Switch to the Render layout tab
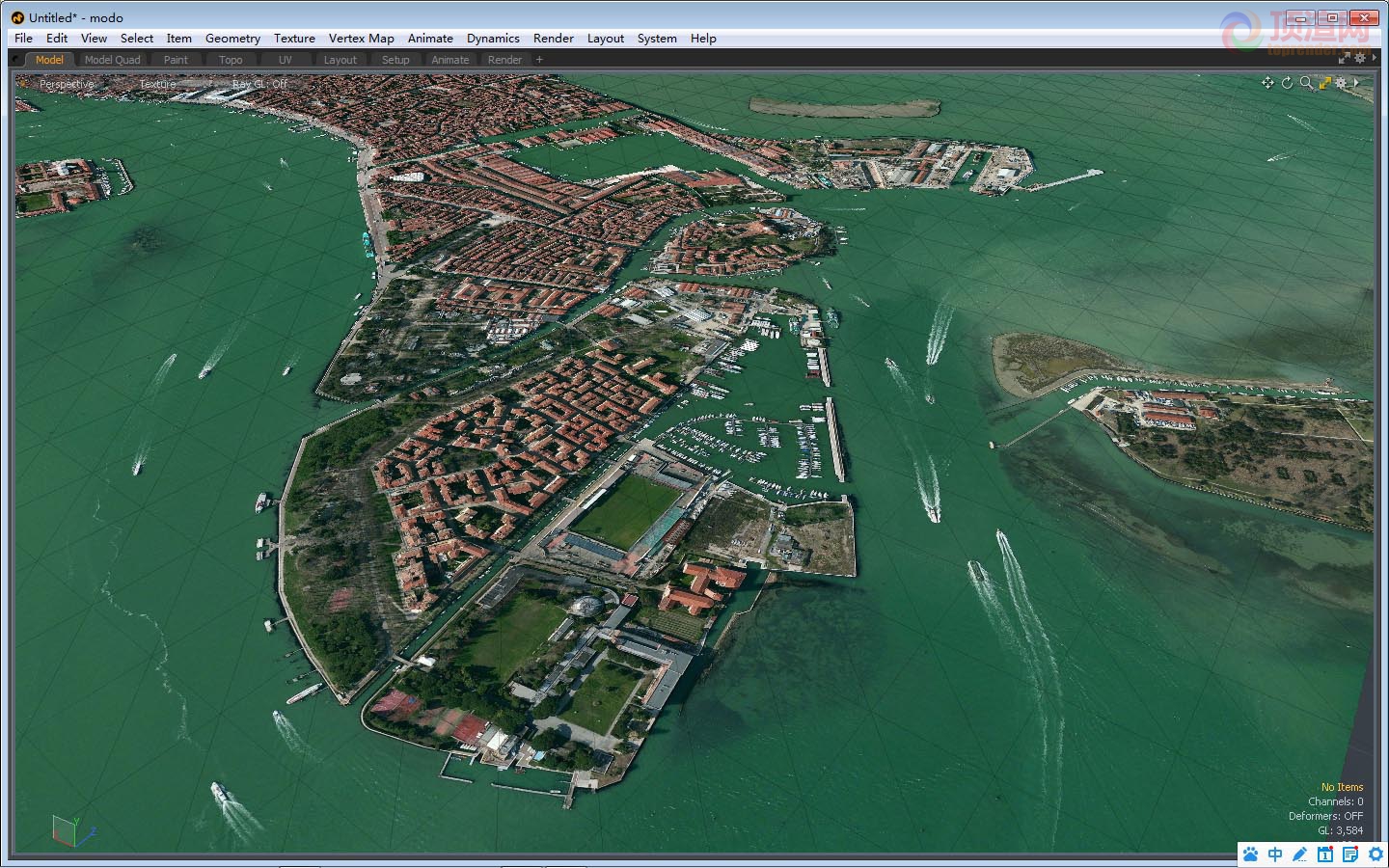The image size is (1389, 868). (x=504, y=60)
